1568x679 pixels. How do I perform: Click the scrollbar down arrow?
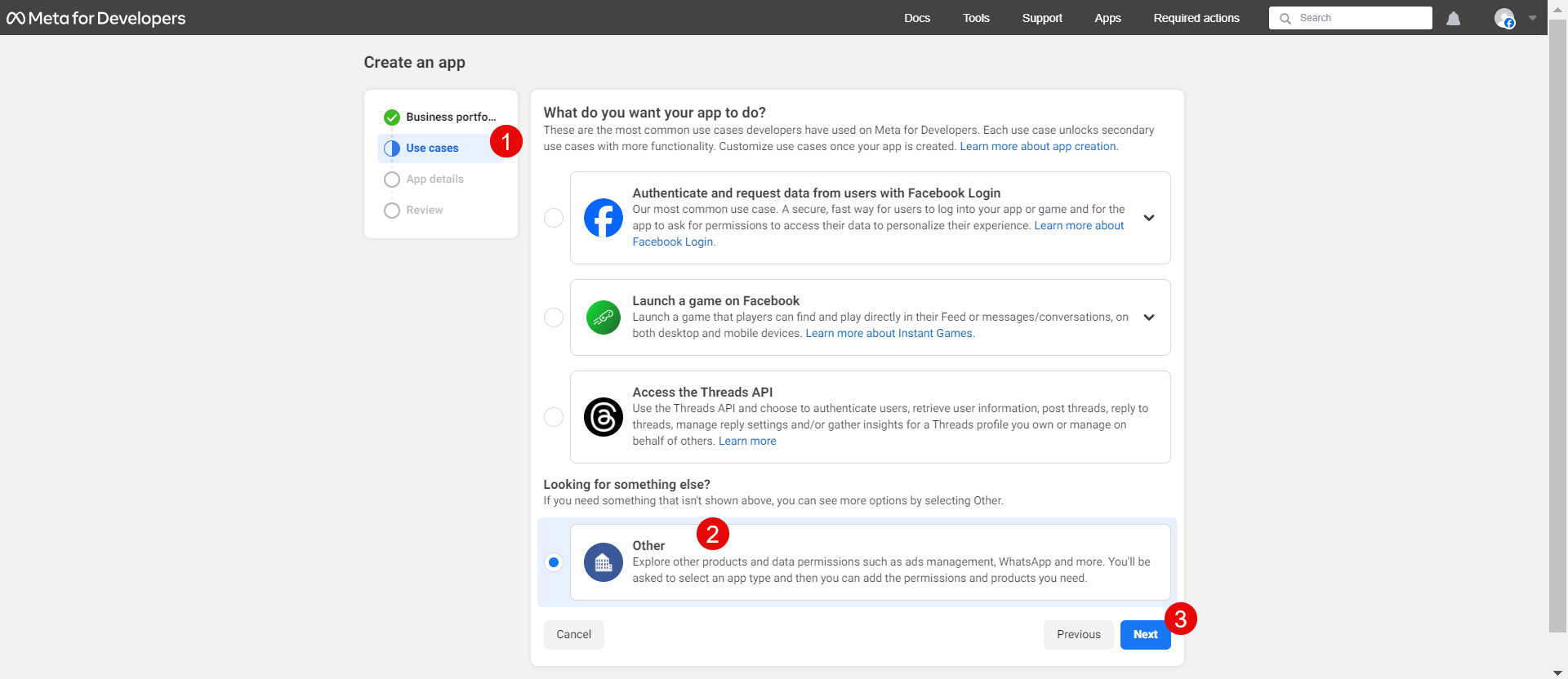click(1557, 672)
